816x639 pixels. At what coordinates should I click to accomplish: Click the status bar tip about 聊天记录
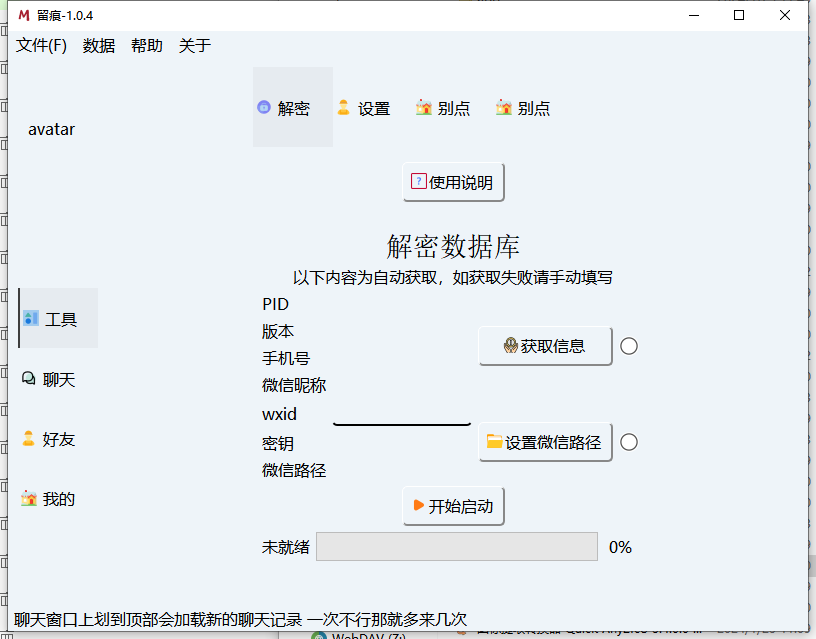pyautogui.click(x=240, y=620)
